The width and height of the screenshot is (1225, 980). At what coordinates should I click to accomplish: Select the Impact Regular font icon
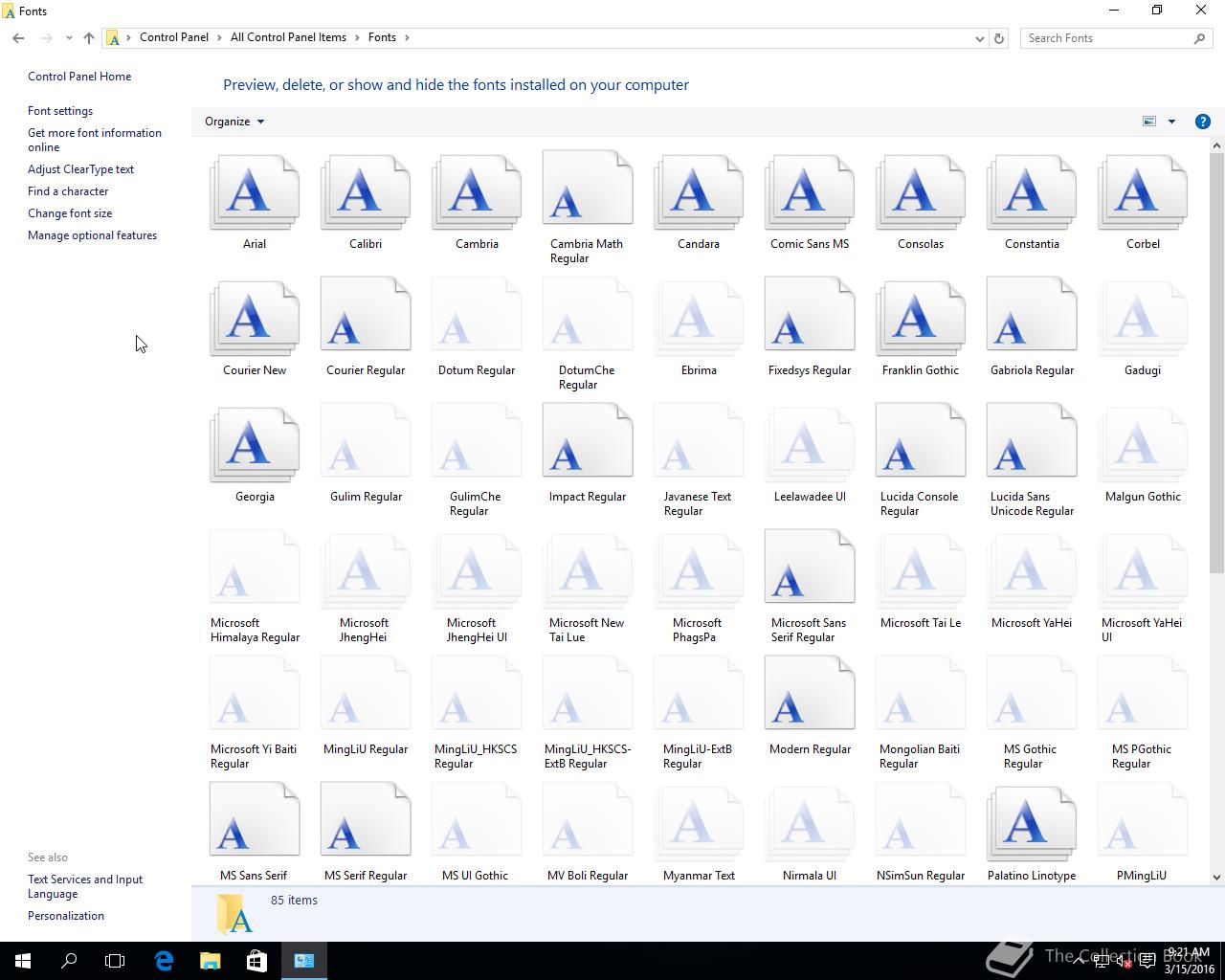pos(587,440)
